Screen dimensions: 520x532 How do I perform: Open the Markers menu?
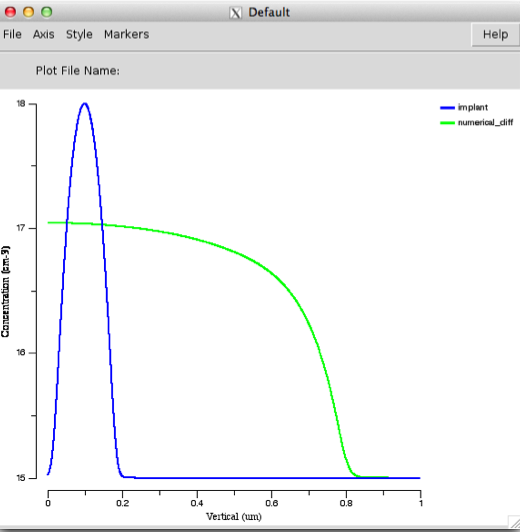[x=126, y=34]
